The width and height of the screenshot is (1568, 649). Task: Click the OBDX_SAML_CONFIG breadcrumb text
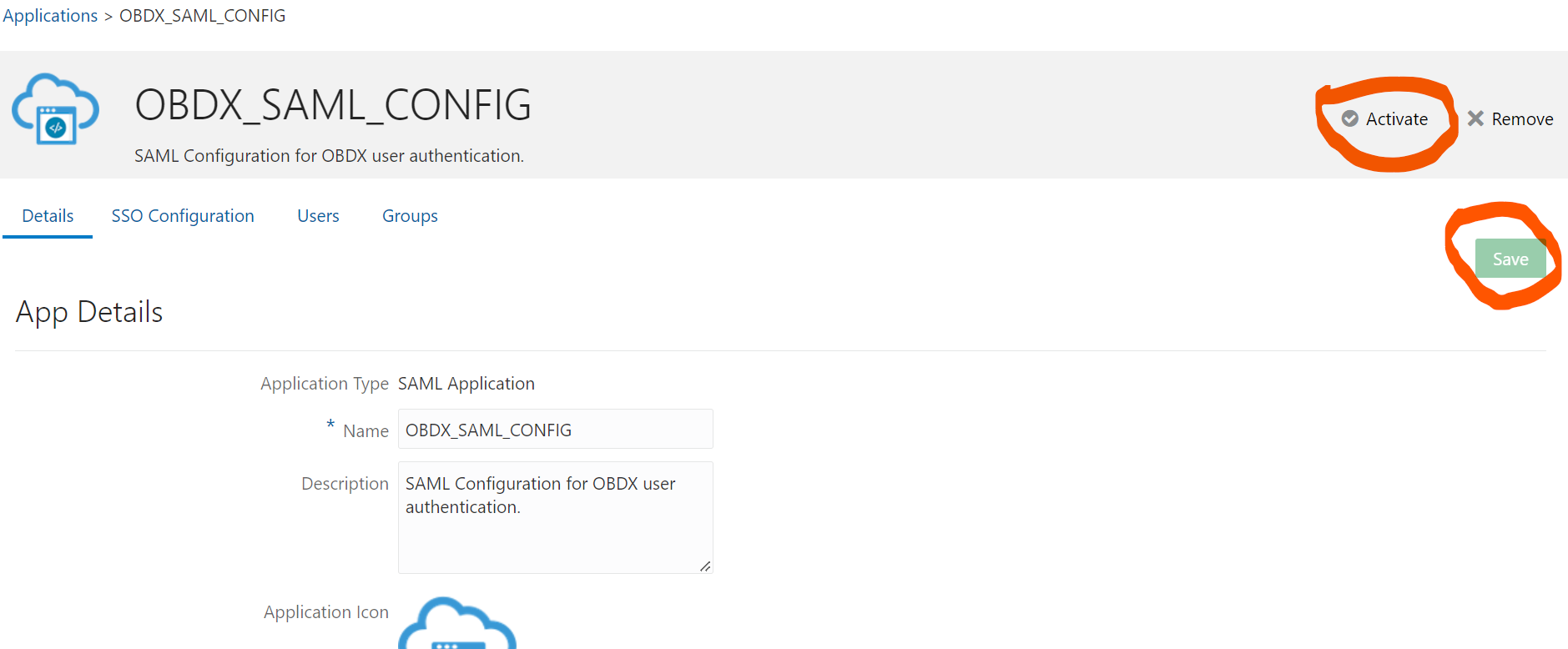click(x=203, y=16)
